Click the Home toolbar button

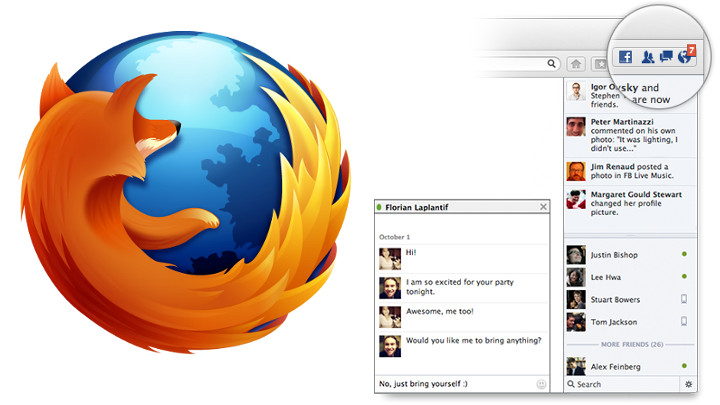[x=576, y=64]
